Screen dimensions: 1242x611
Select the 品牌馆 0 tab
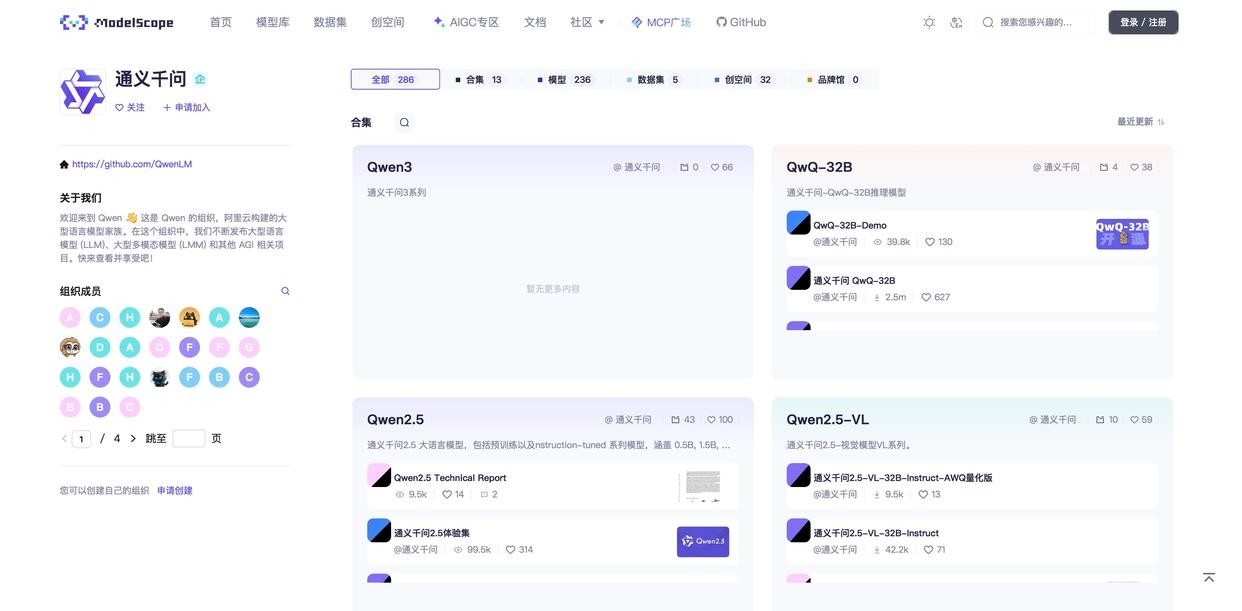click(834, 79)
